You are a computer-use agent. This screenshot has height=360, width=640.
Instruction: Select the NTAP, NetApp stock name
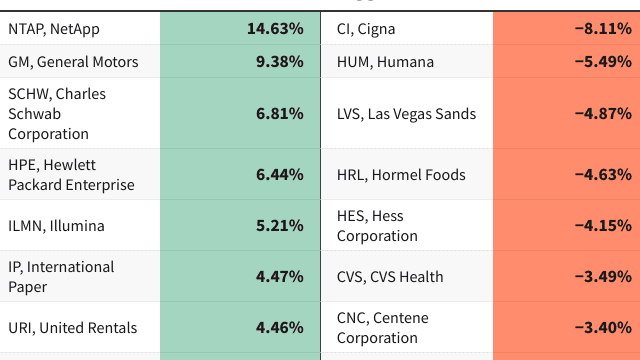54,29
